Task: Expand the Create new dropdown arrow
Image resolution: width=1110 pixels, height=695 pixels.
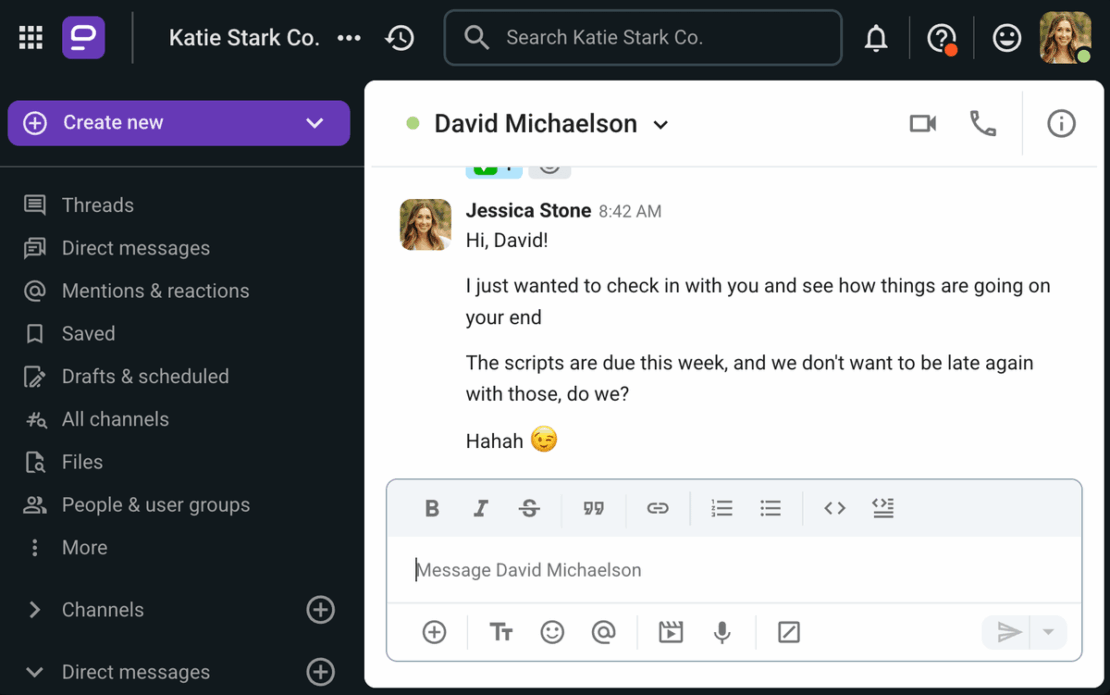Action: click(x=315, y=122)
